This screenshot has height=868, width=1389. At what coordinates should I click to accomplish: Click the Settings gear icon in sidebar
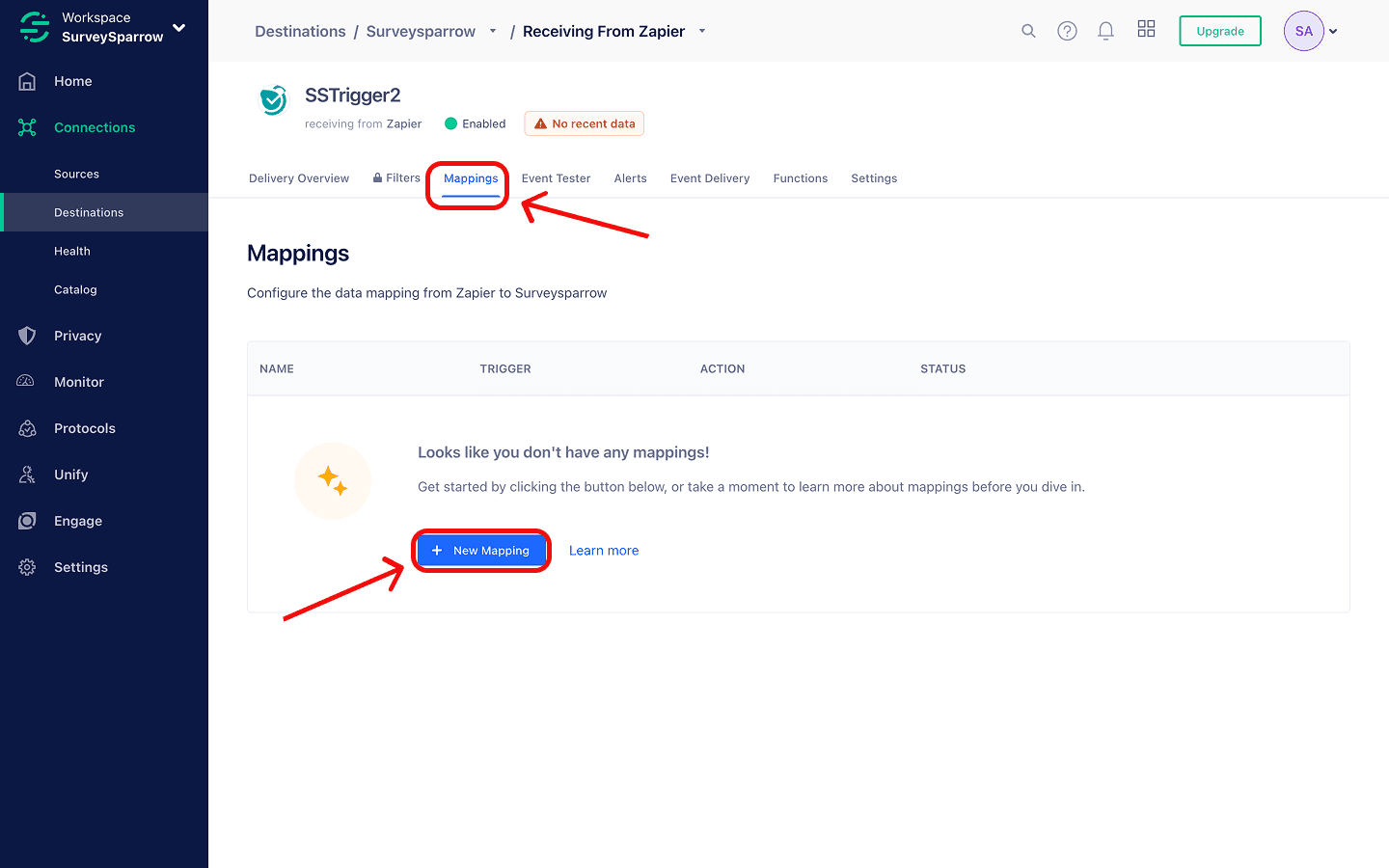27,567
